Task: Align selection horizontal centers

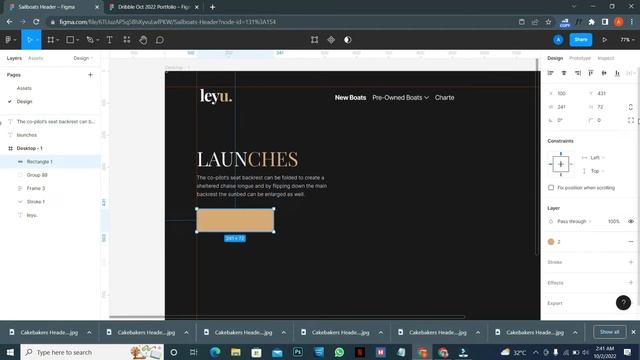Action: pos(564,73)
